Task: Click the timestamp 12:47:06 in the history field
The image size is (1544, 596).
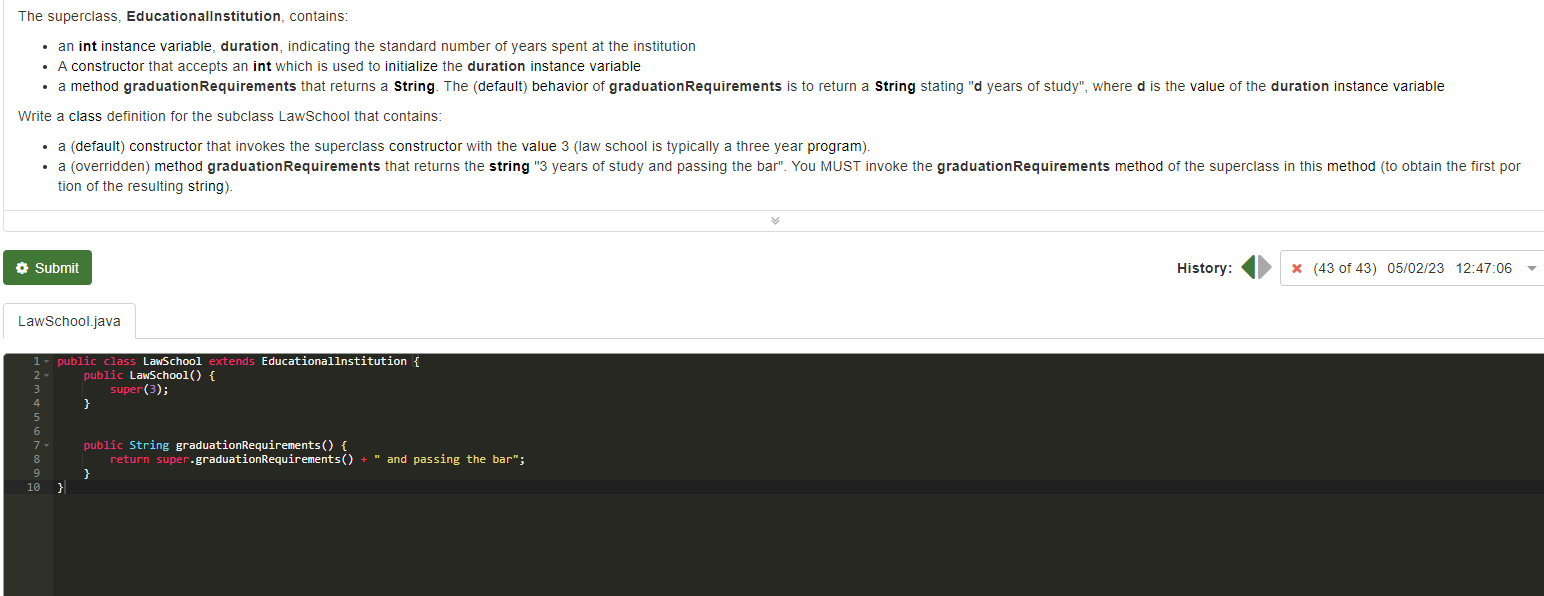Action: tap(1486, 267)
